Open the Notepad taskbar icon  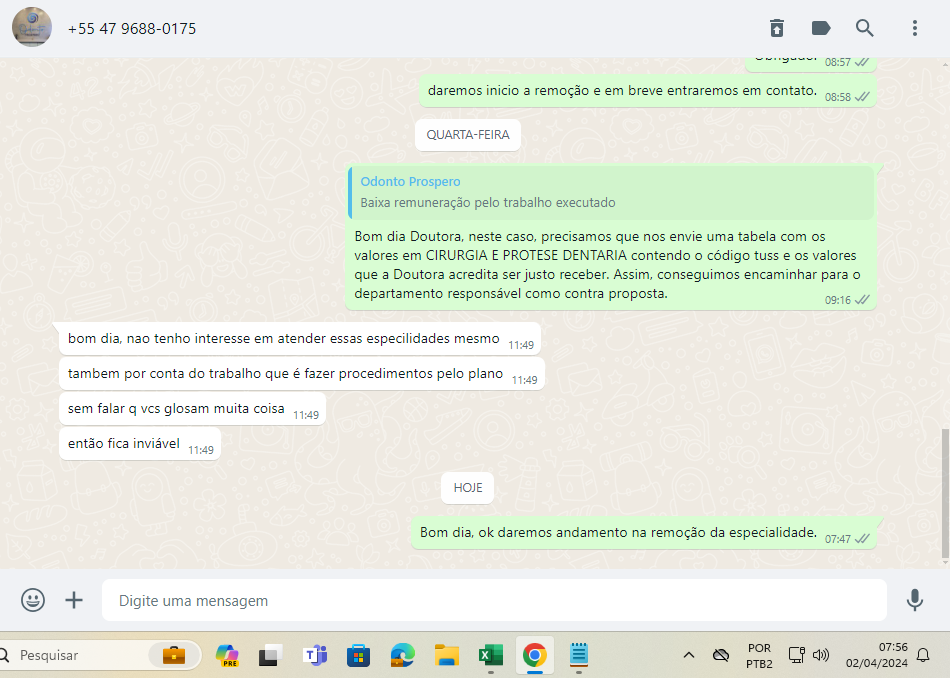point(579,655)
